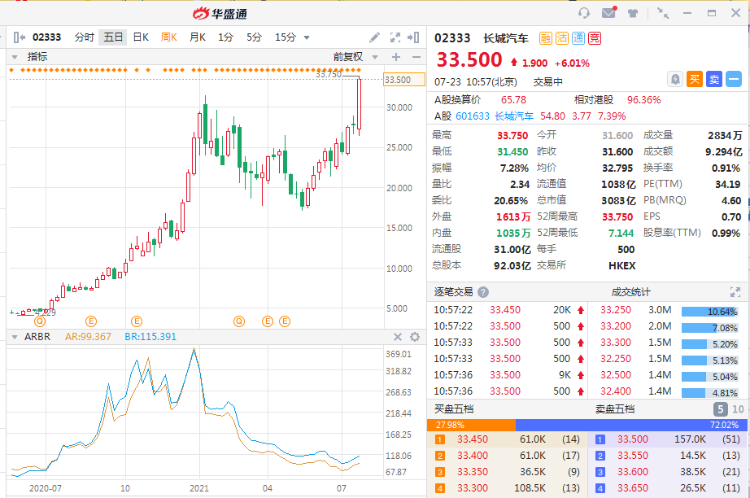The width and height of the screenshot is (750, 498).
Task: Click the 融 margin tag icon
Action: click(545, 38)
